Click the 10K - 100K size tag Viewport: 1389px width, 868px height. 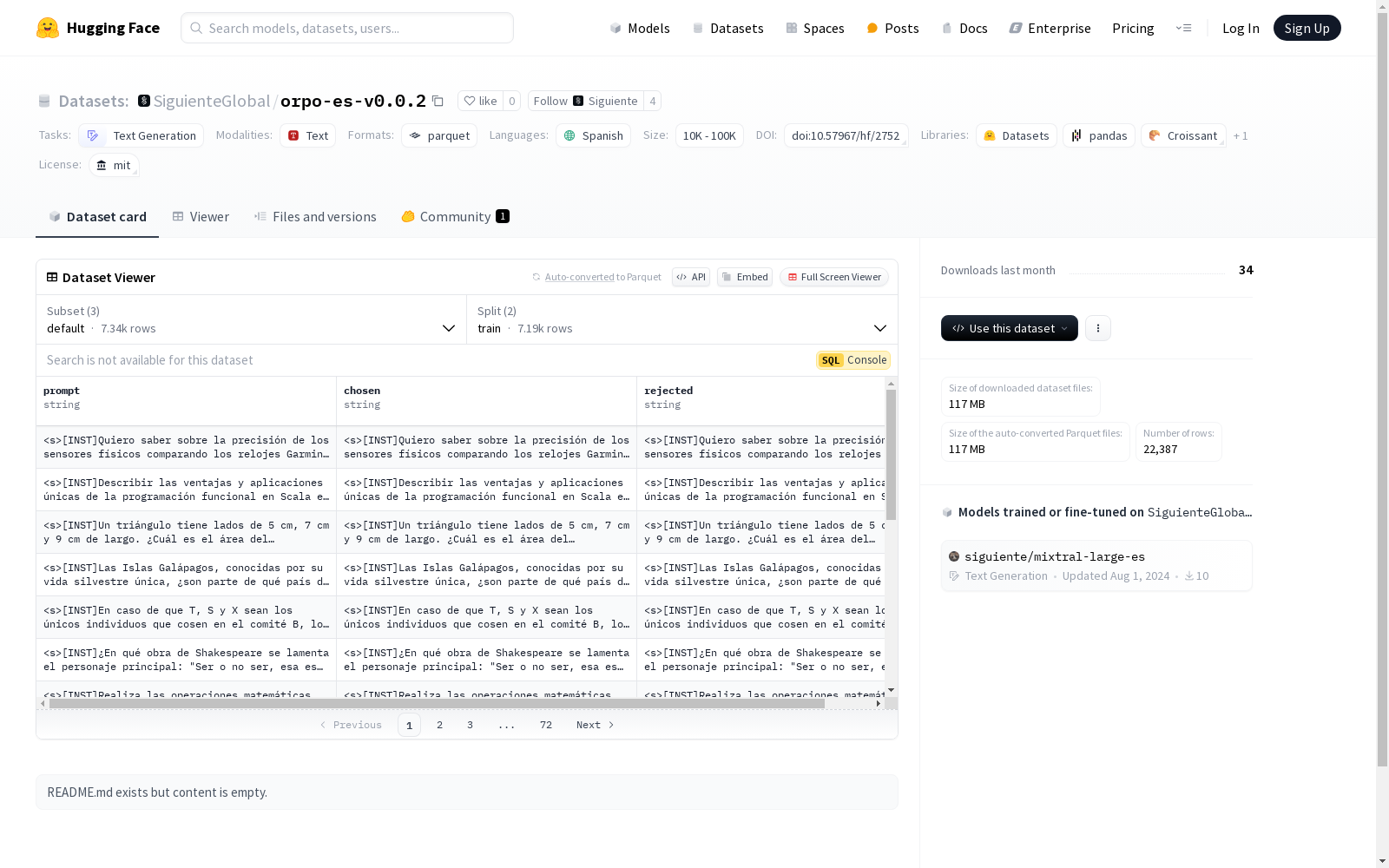(709, 135)
